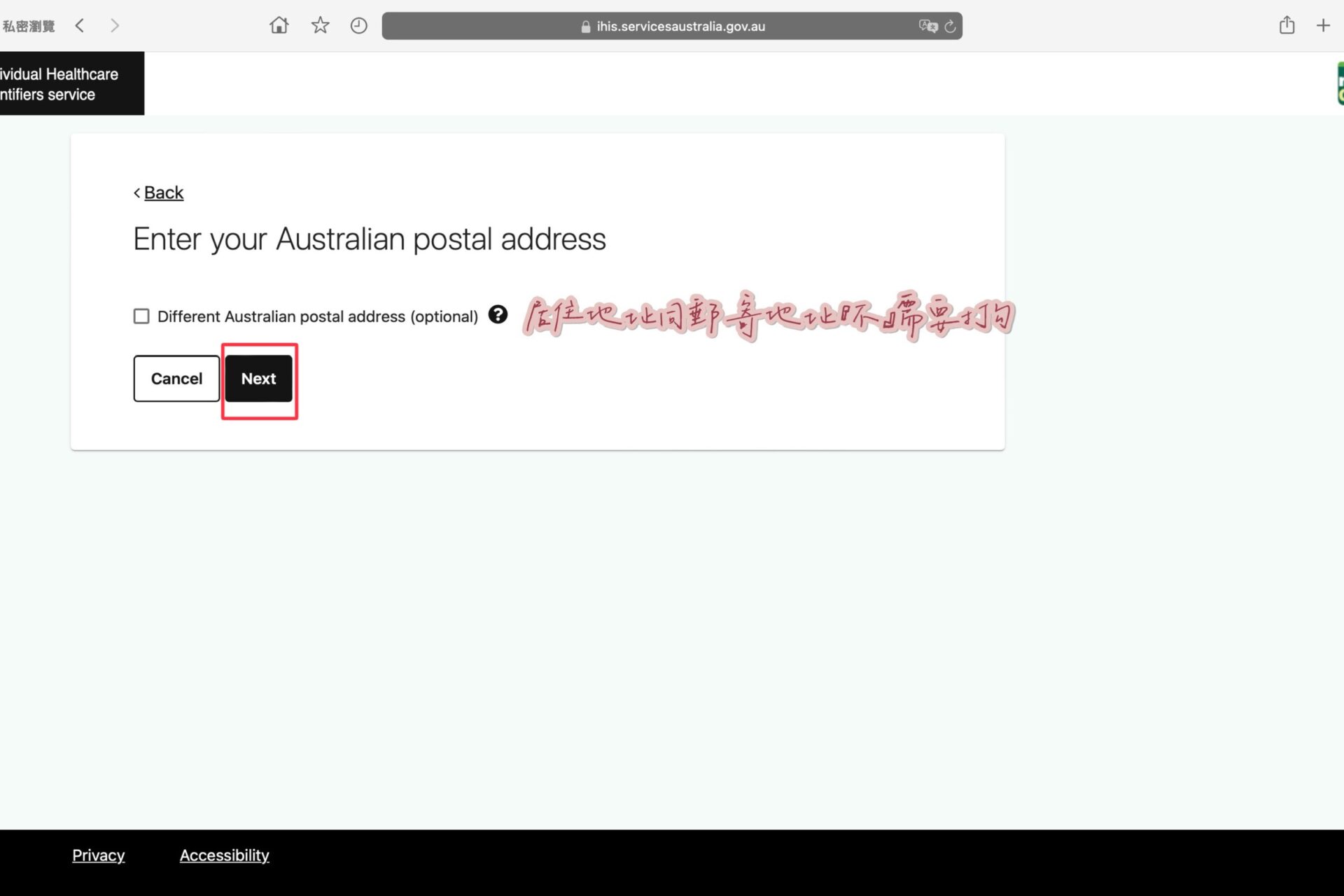Click the private browsing label
This screenshot has height=896, width=1344.
pyautogui.click(x=29, y=27)
